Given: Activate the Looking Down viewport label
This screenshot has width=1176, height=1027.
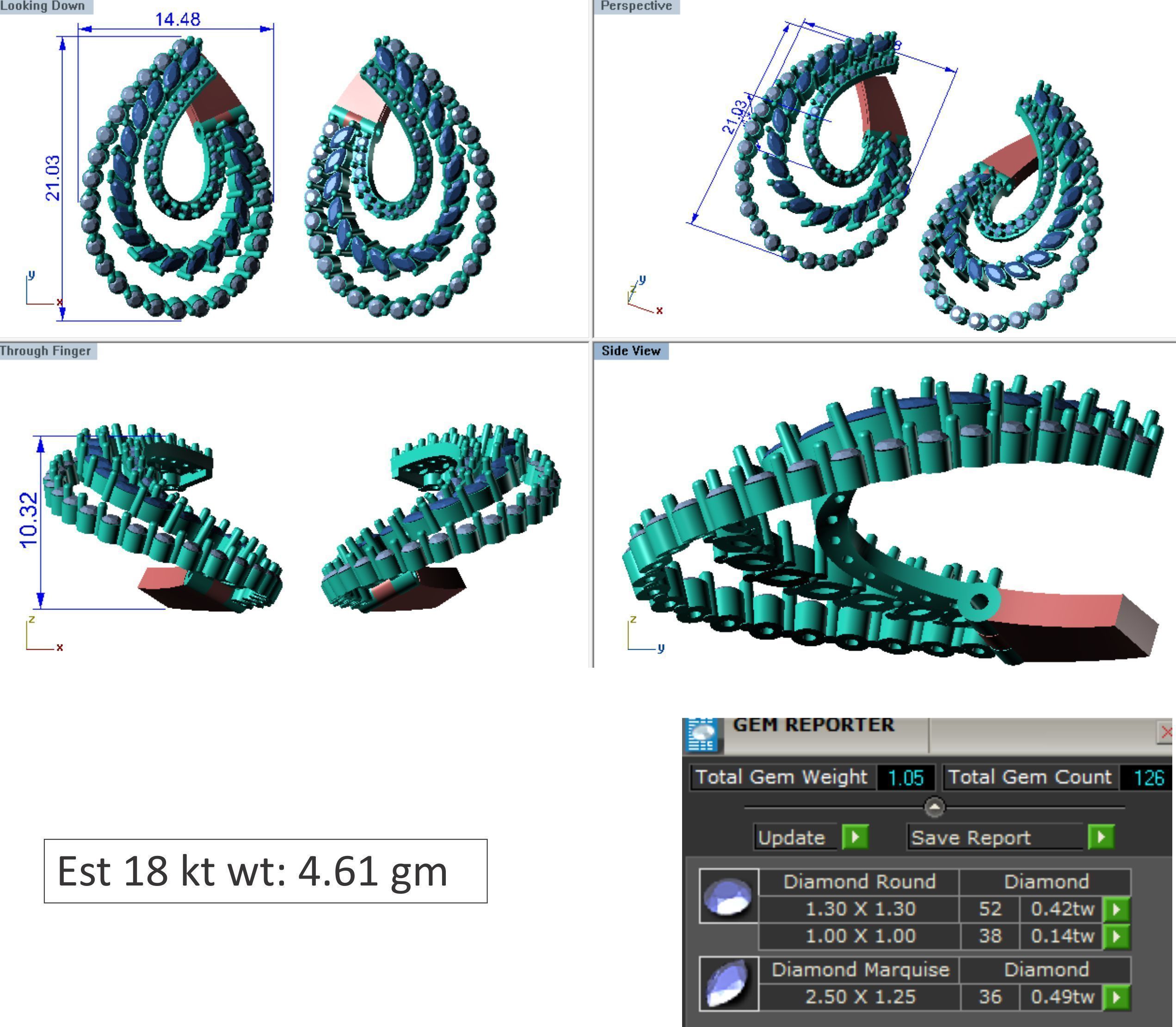Looking at the screenshot, I should pos(43,6).
